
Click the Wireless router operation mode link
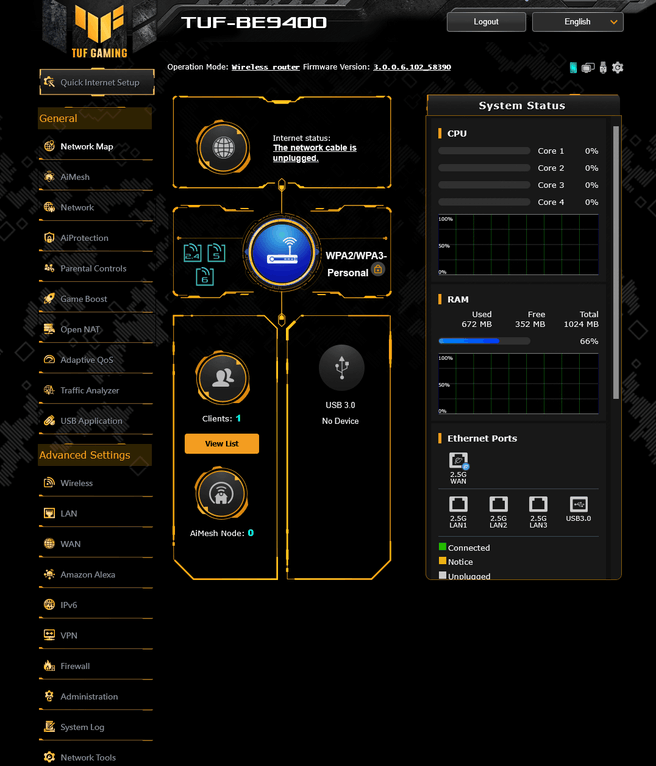coord(265,67)
